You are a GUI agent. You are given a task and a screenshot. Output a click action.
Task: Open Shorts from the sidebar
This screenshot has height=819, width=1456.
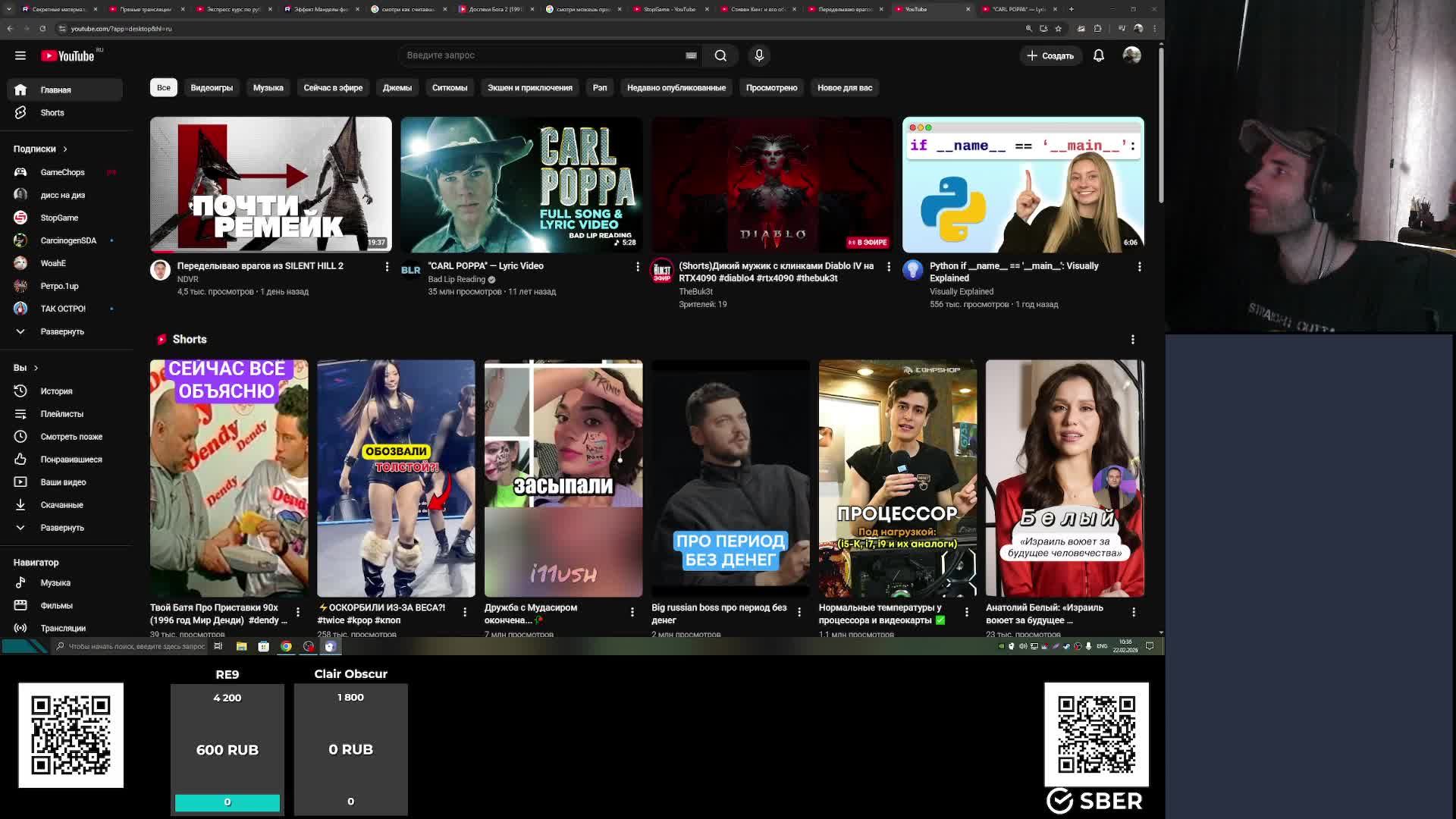click(52, 112)
